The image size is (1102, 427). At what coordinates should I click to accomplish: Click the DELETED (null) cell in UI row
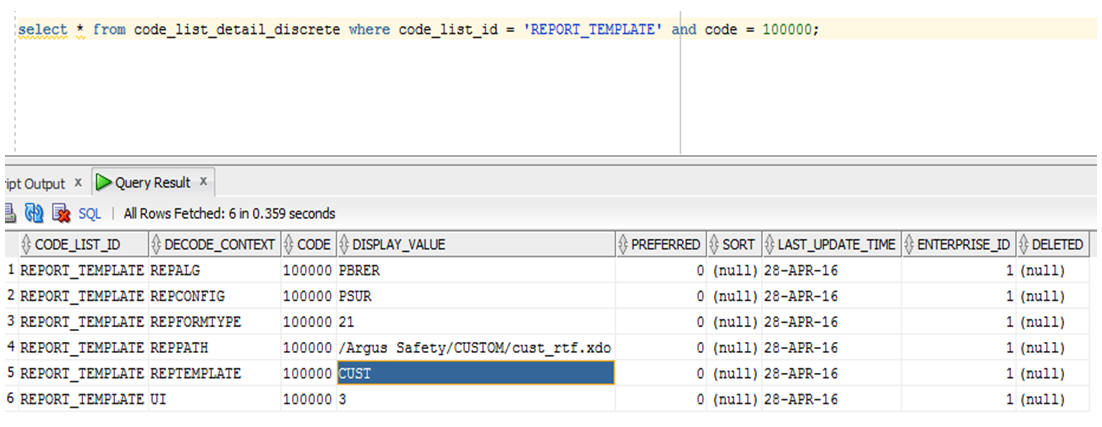click(1053, 399)
